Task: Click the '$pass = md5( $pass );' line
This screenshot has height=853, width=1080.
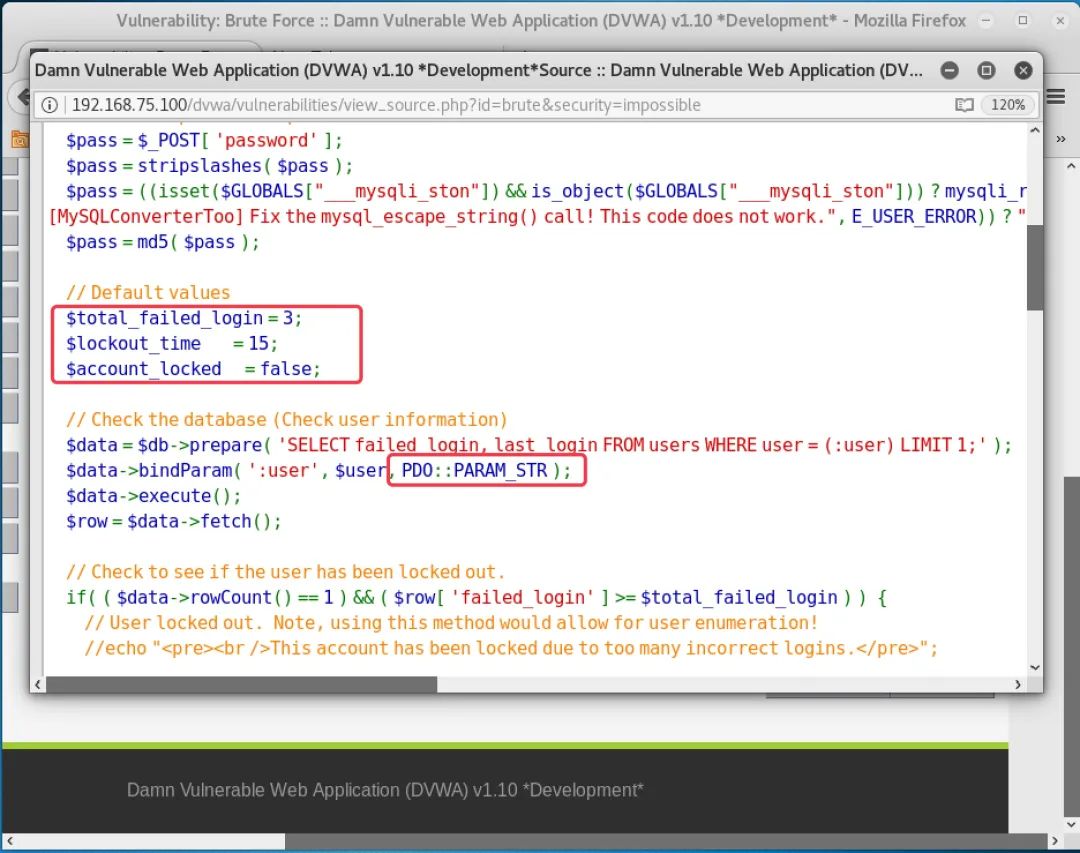Action: (x=163, y=243)
